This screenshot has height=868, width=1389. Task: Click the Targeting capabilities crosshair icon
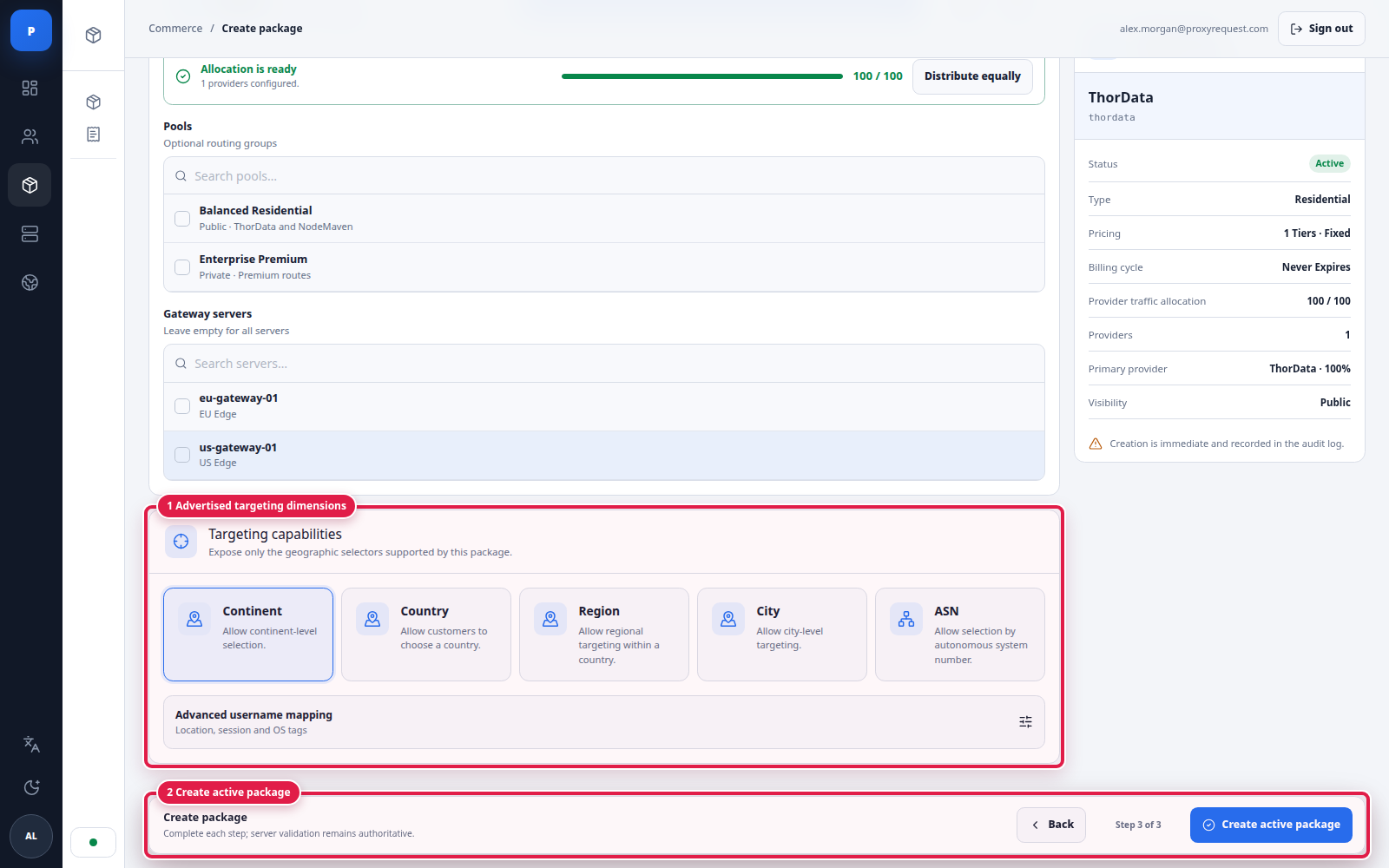tap(181, 541)
